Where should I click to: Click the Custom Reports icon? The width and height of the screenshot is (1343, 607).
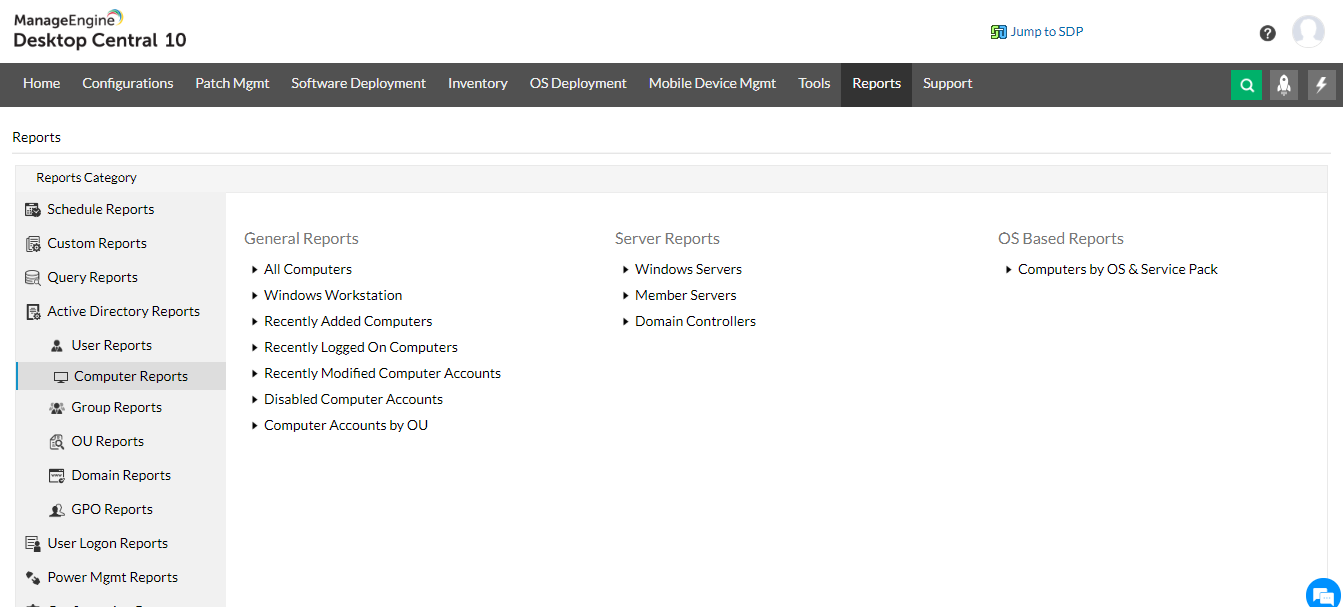32,244
